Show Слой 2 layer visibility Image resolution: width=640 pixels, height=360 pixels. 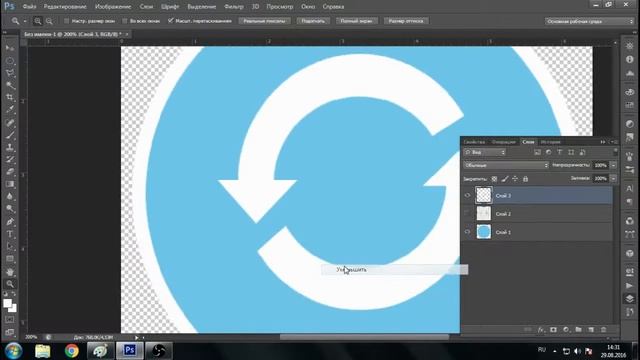pyautogui.click(x=467, y=213)
